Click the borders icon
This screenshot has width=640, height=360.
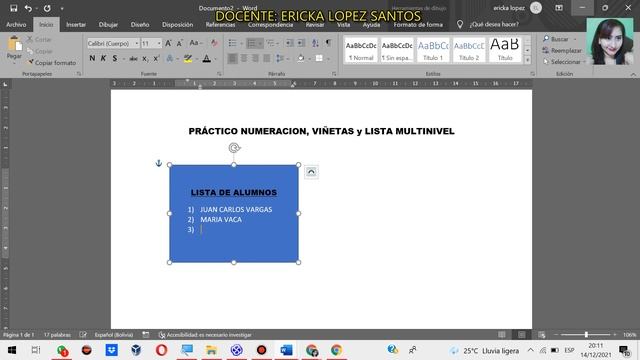pos(319,59)
